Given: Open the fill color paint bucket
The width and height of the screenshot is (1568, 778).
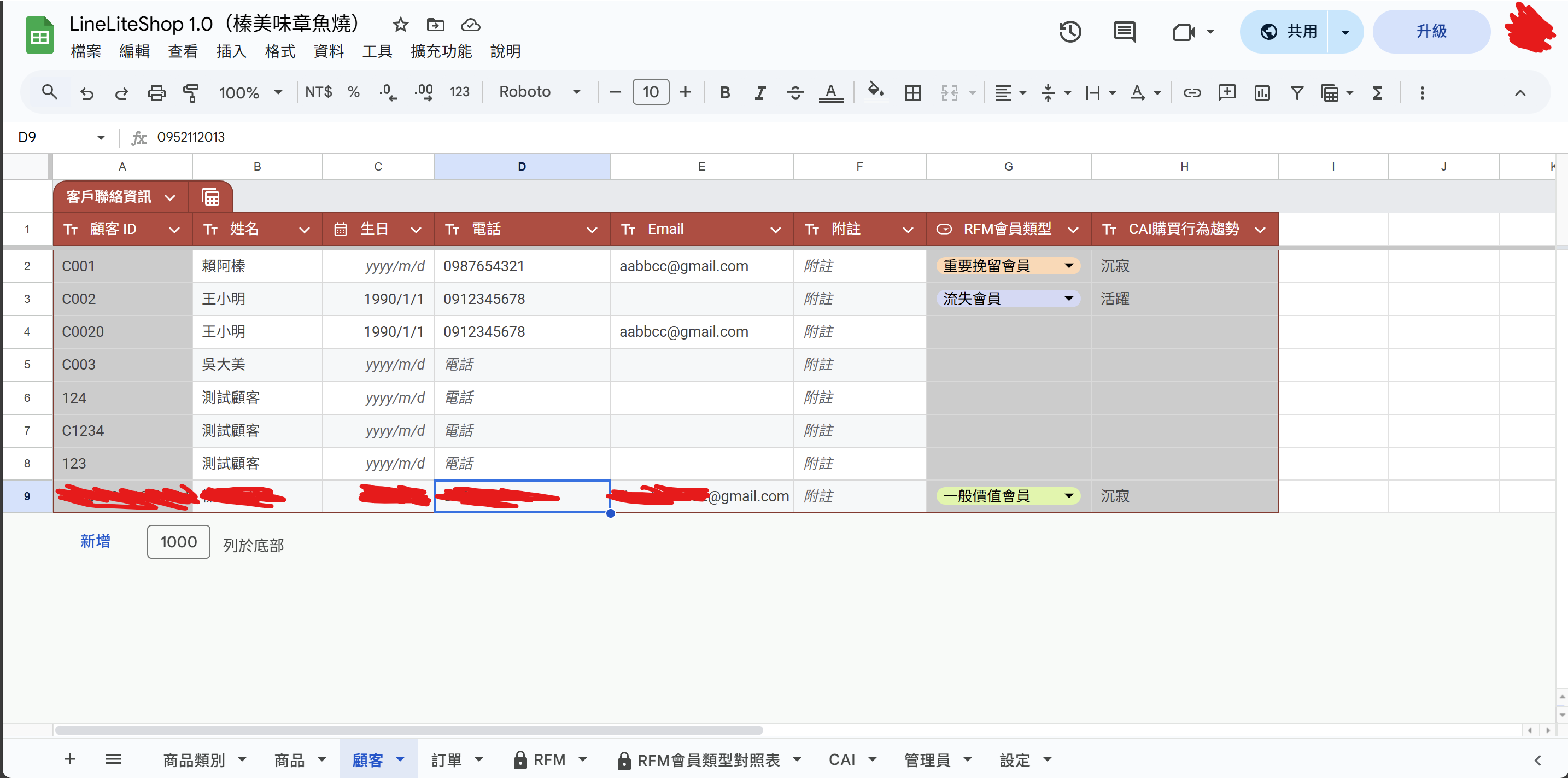Looking at the screenshot, I should [x=875, y=91].
